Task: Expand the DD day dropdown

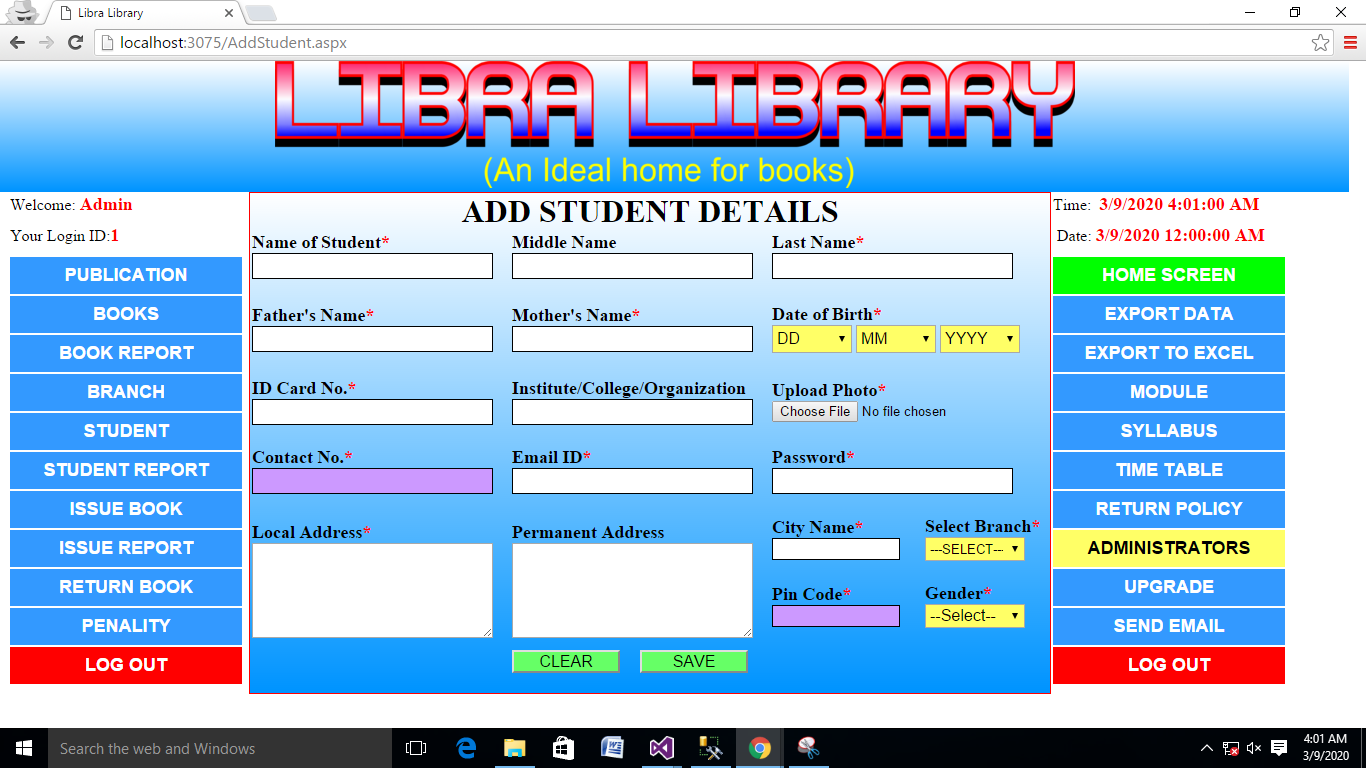Action: click(811, 339)
